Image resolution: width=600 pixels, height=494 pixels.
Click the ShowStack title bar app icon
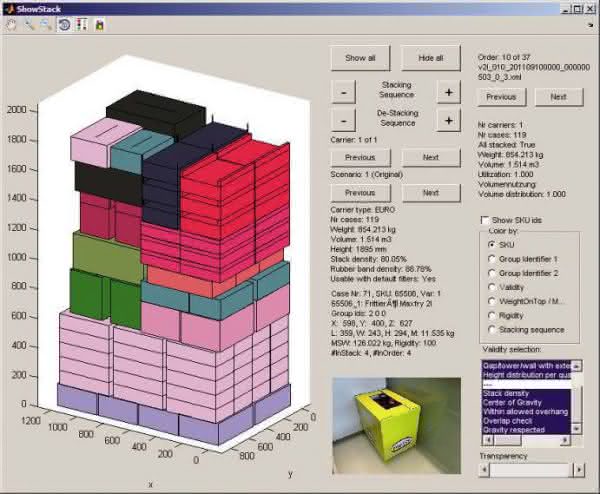[x=10, y=9]
